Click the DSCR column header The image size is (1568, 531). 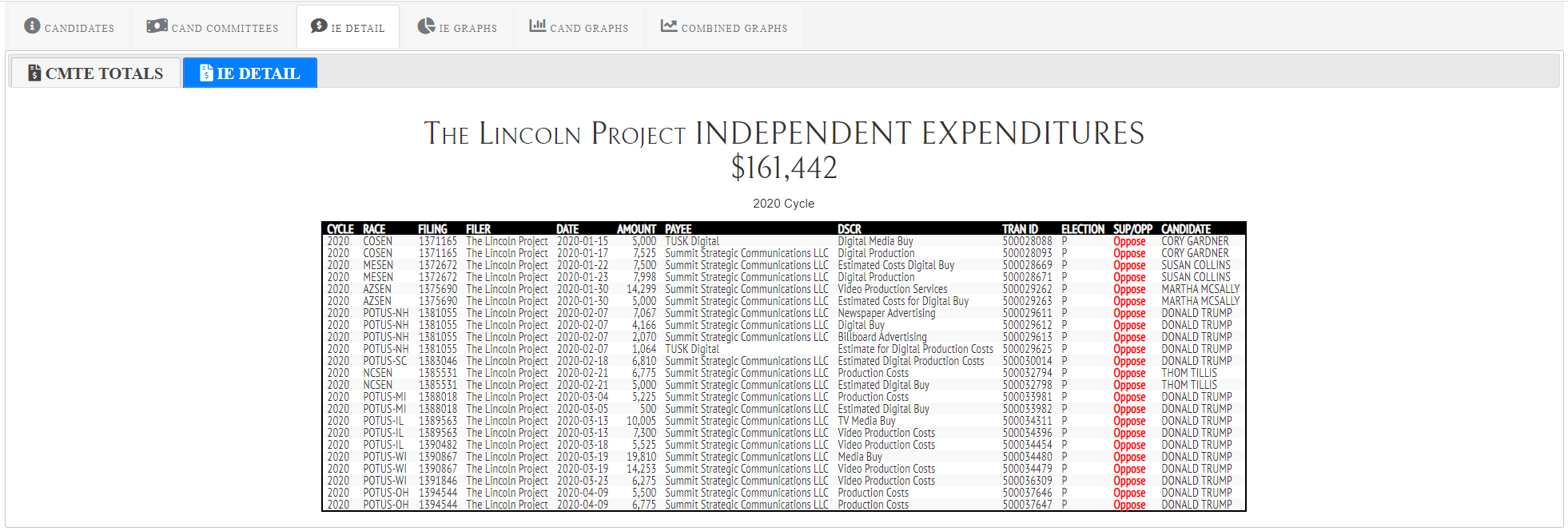[x=850, y=229]
